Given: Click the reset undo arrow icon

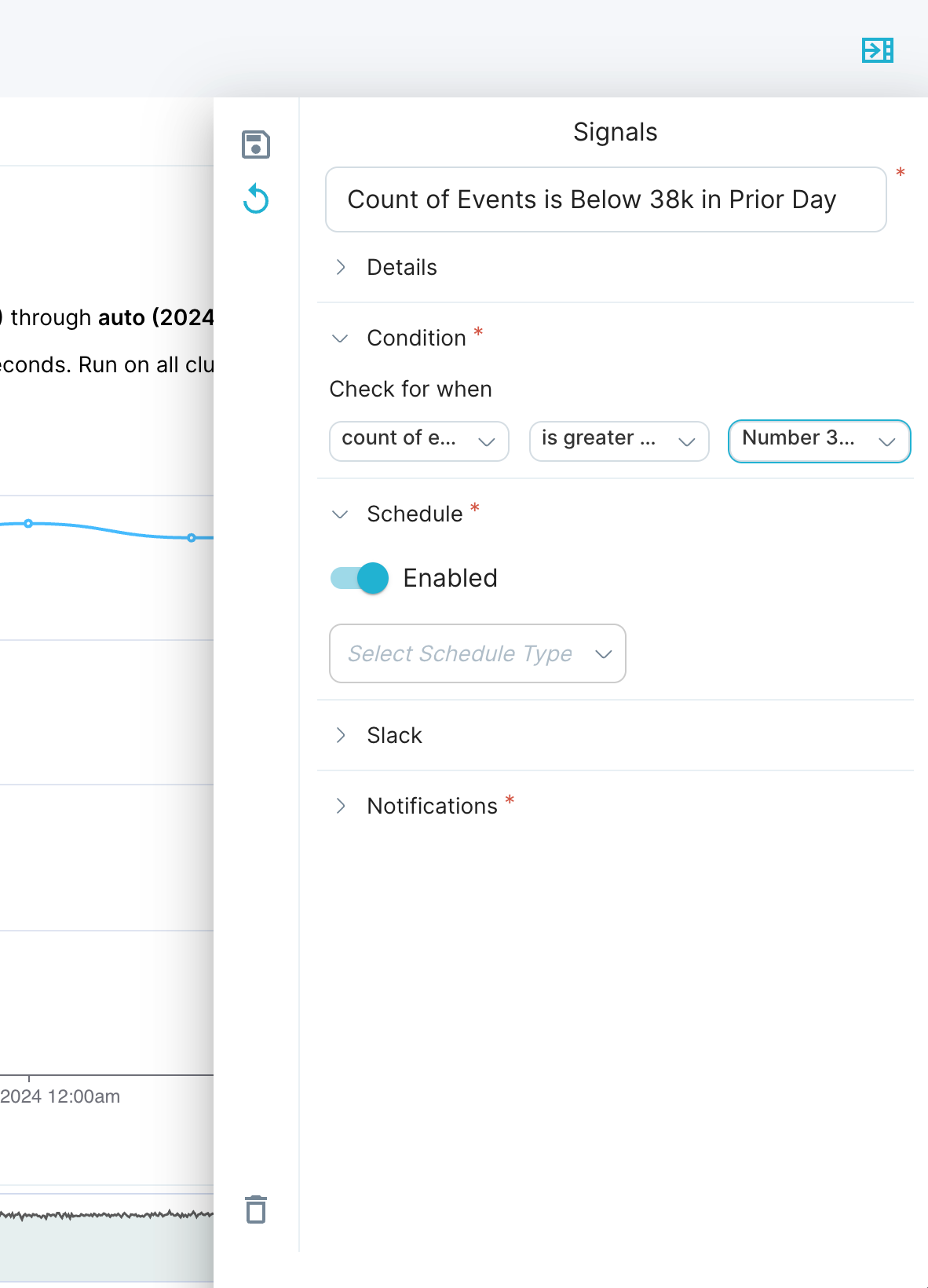Looking at the screenshot, I should coord(256,199).
